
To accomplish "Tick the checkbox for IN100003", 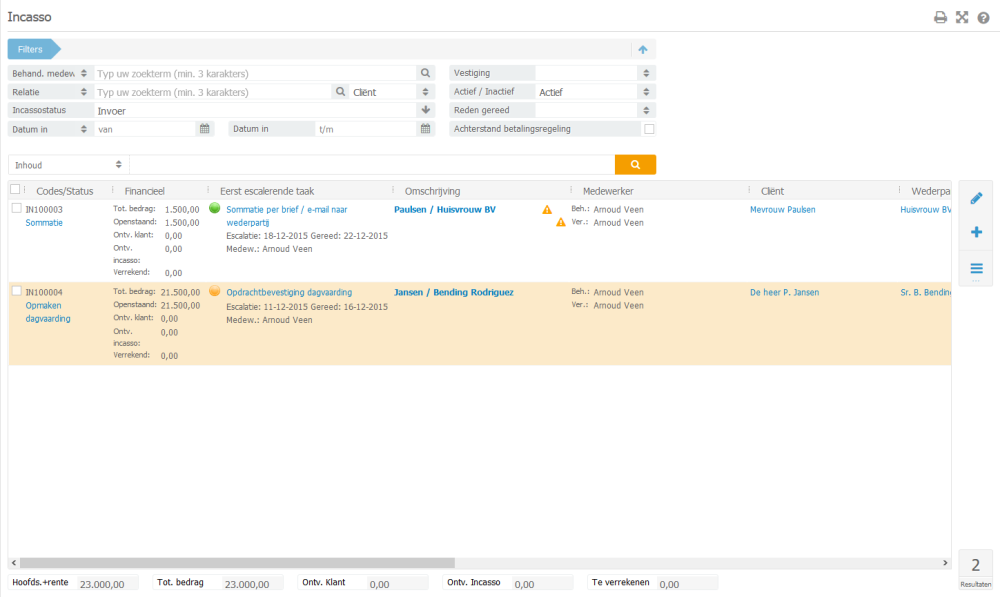I will tap(17, 208).
